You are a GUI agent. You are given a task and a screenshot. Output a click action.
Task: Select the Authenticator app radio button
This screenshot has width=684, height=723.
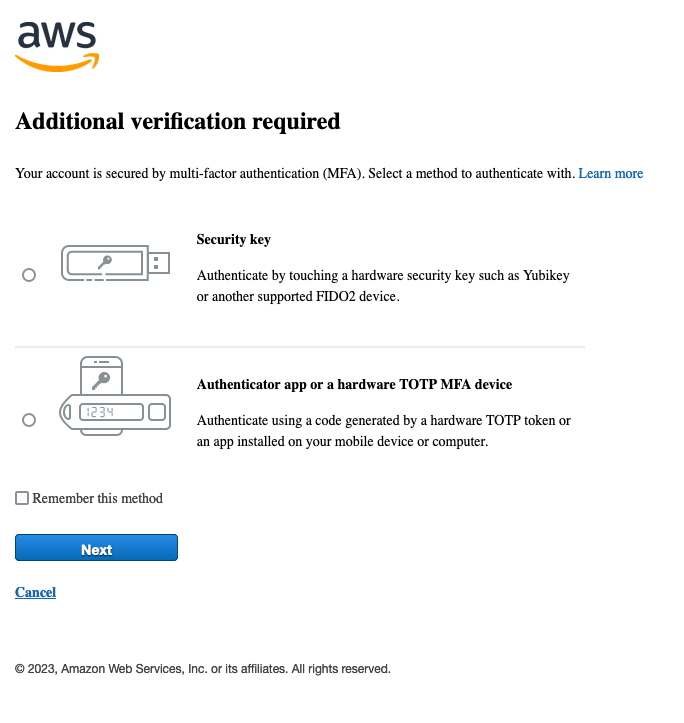29,420
